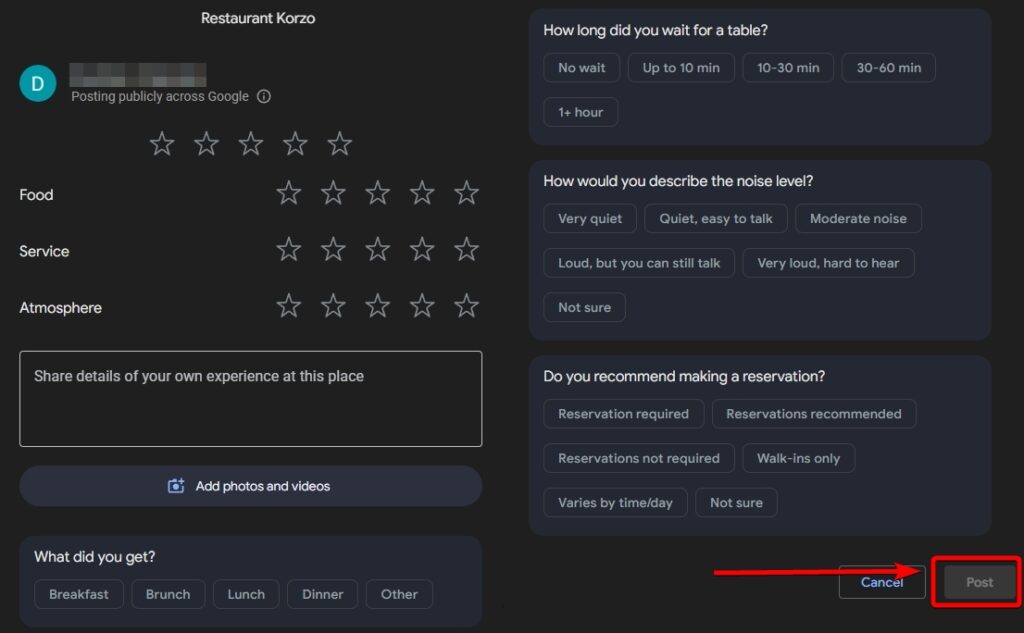Choose the "Brunch" chip
1024x633 pixels.
pyautogui.click(x=168, y=594)
